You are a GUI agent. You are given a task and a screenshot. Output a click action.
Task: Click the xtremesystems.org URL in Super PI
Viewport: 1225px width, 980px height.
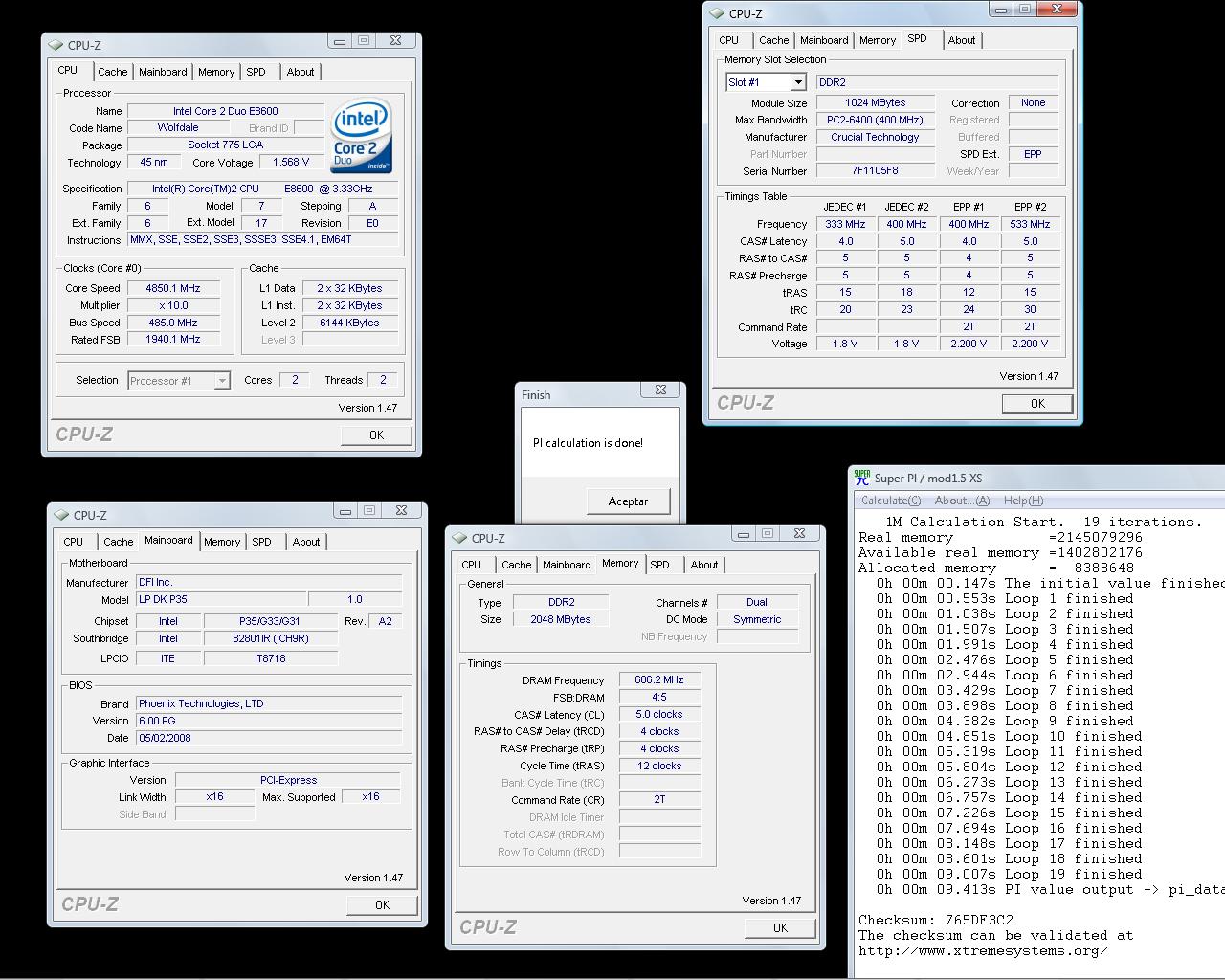pos(983,950)
